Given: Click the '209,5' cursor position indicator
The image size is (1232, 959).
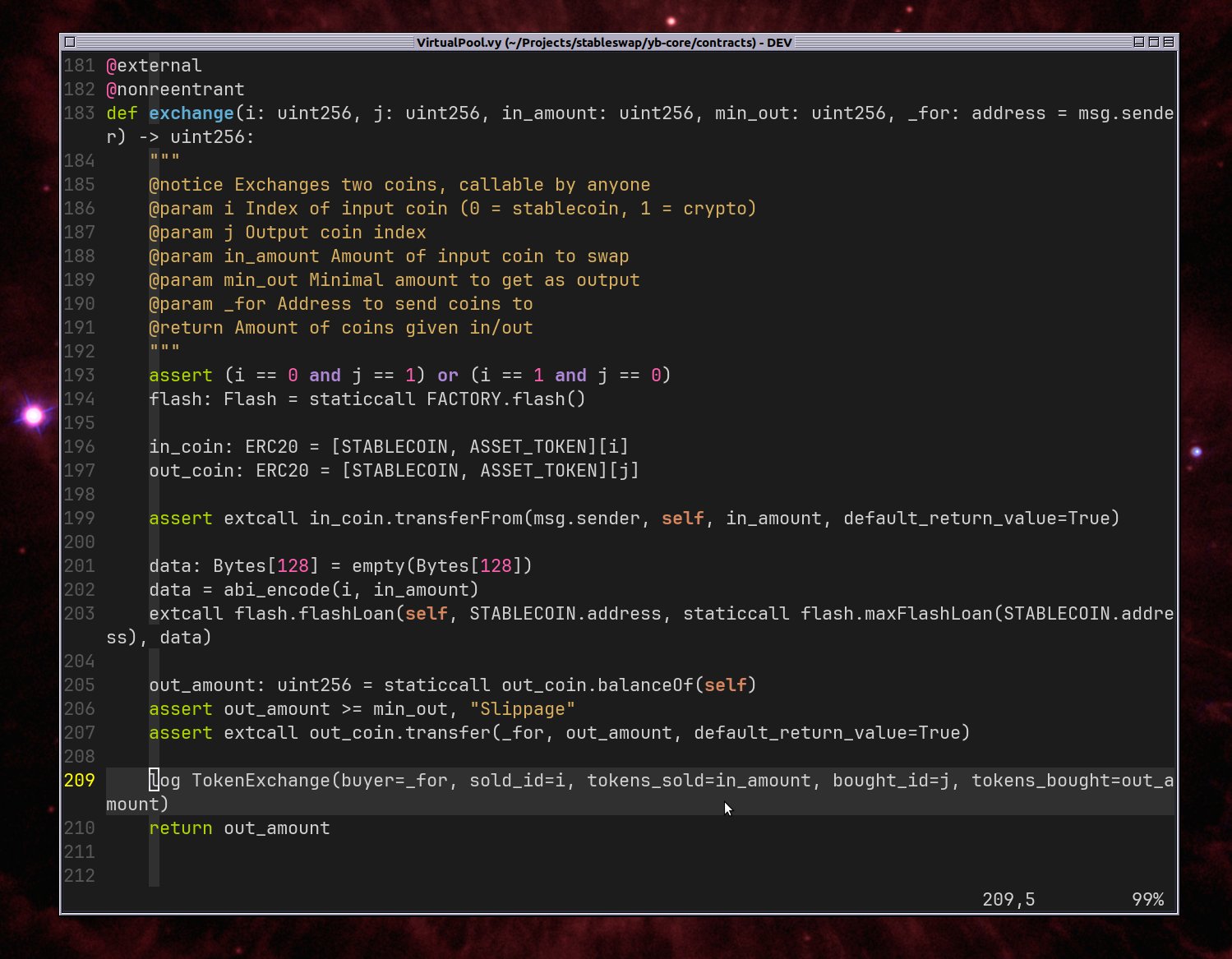Looking at the screenshot, I should click(x=1008, y=900).
